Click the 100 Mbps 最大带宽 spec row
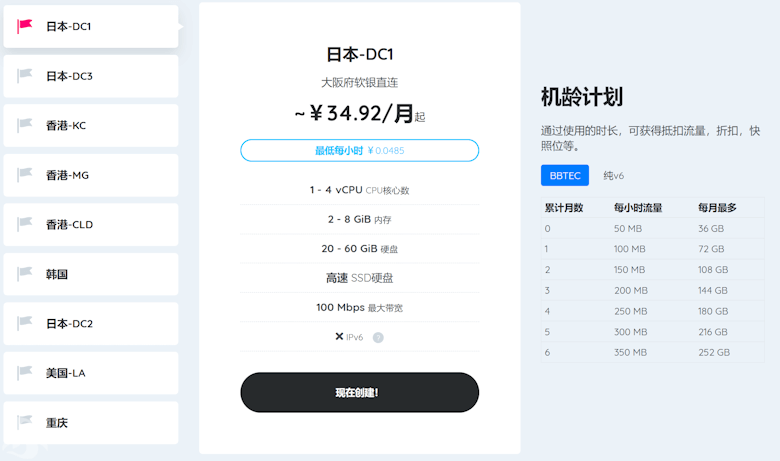Viewport: 780px width, 461px height. click(x=359, y=307)
